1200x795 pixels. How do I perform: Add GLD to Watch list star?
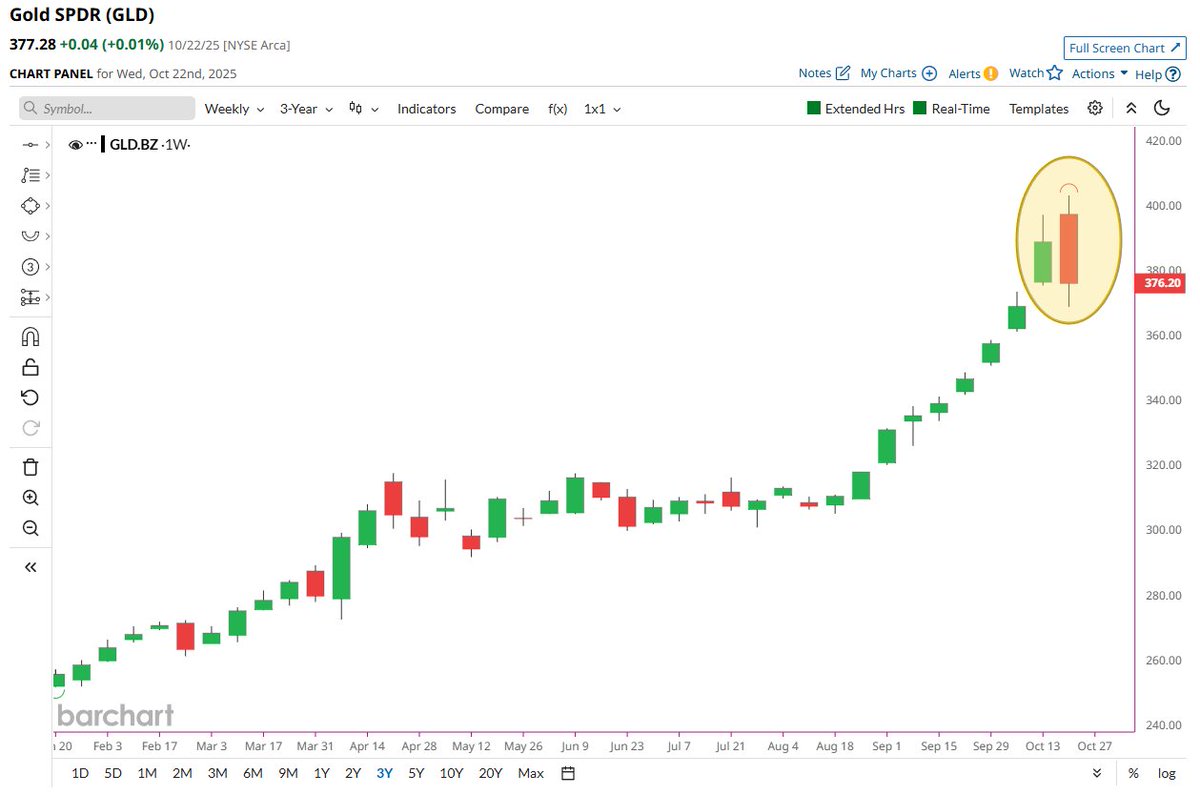click(1035, 73)
